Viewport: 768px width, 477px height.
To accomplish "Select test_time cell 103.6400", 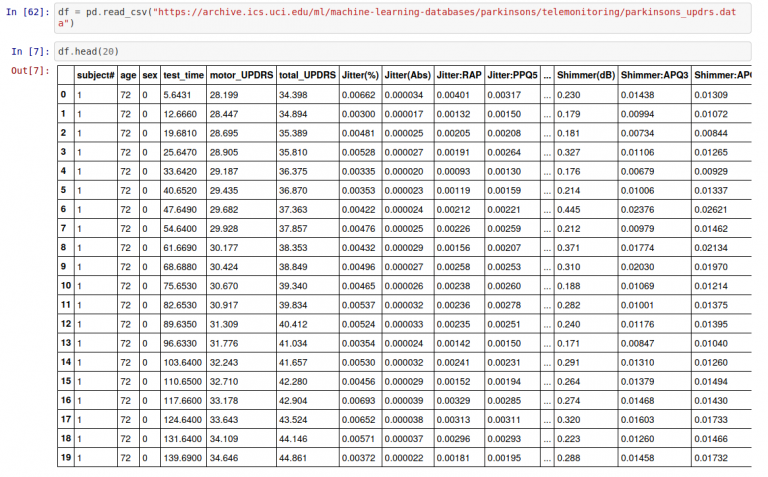I will click(182, 362).
